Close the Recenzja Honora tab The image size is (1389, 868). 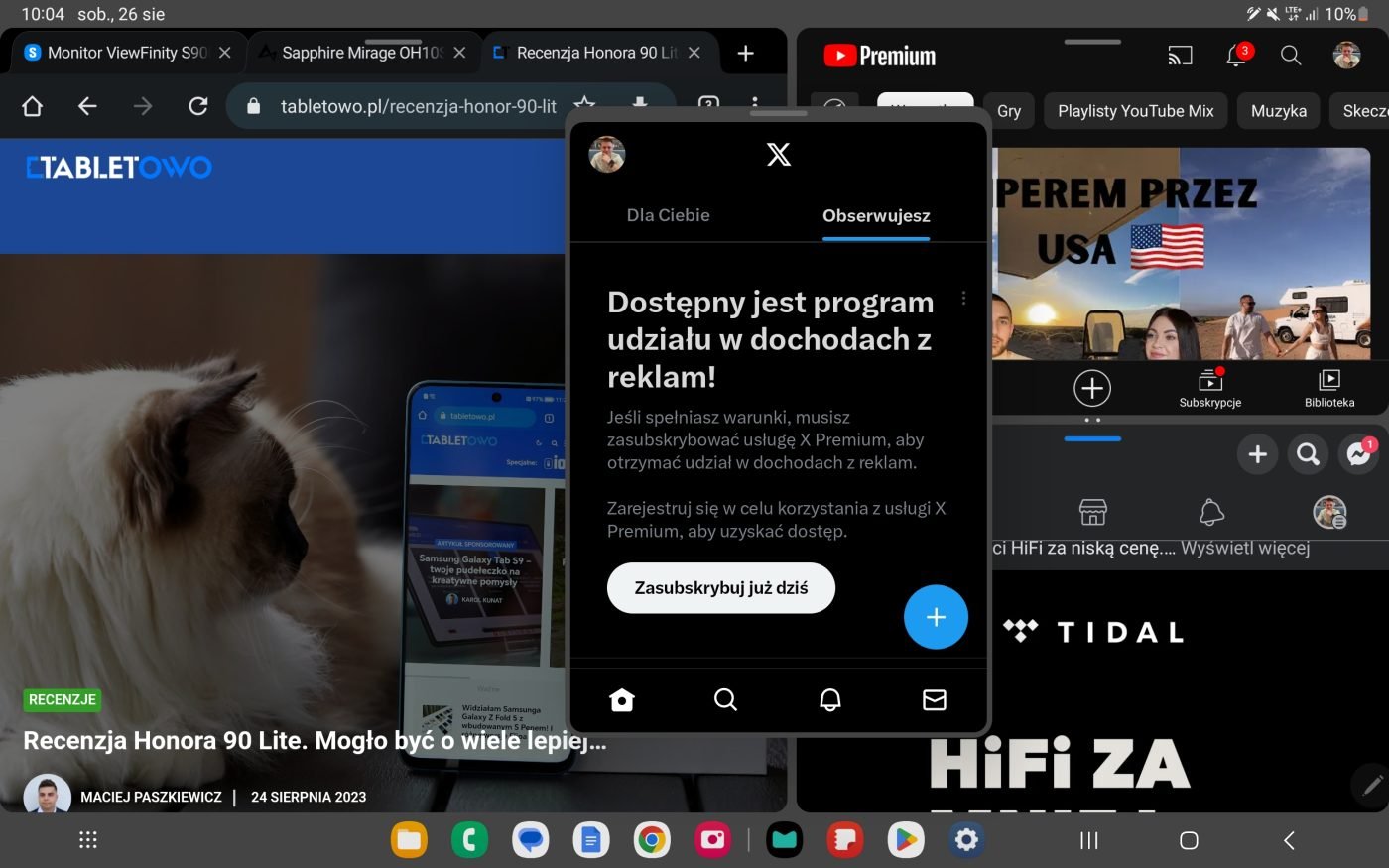[694, 53]
